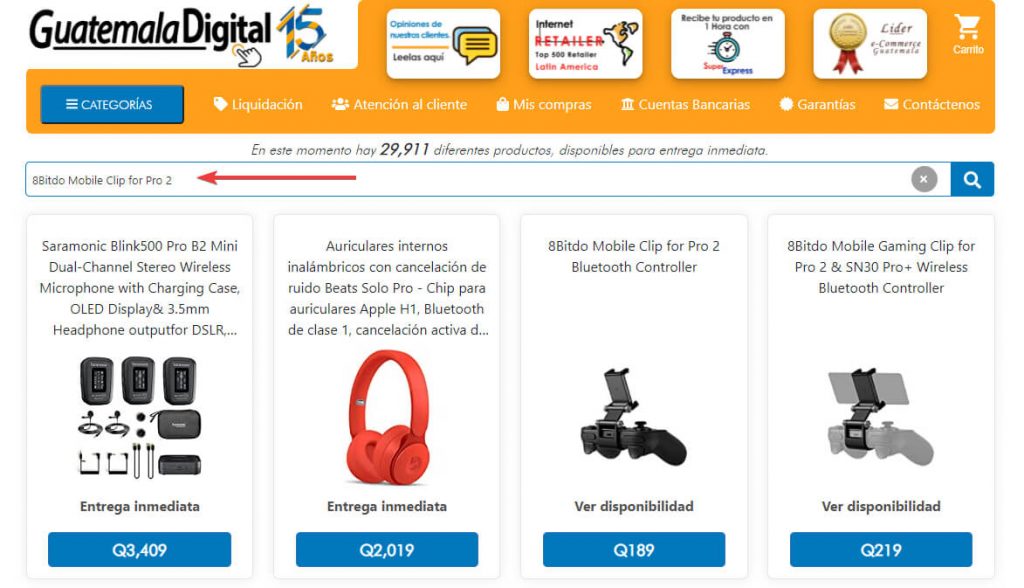Expand the CATEGORÍAS menu
The image size is (1024, 588).
[x=112, y=105]
